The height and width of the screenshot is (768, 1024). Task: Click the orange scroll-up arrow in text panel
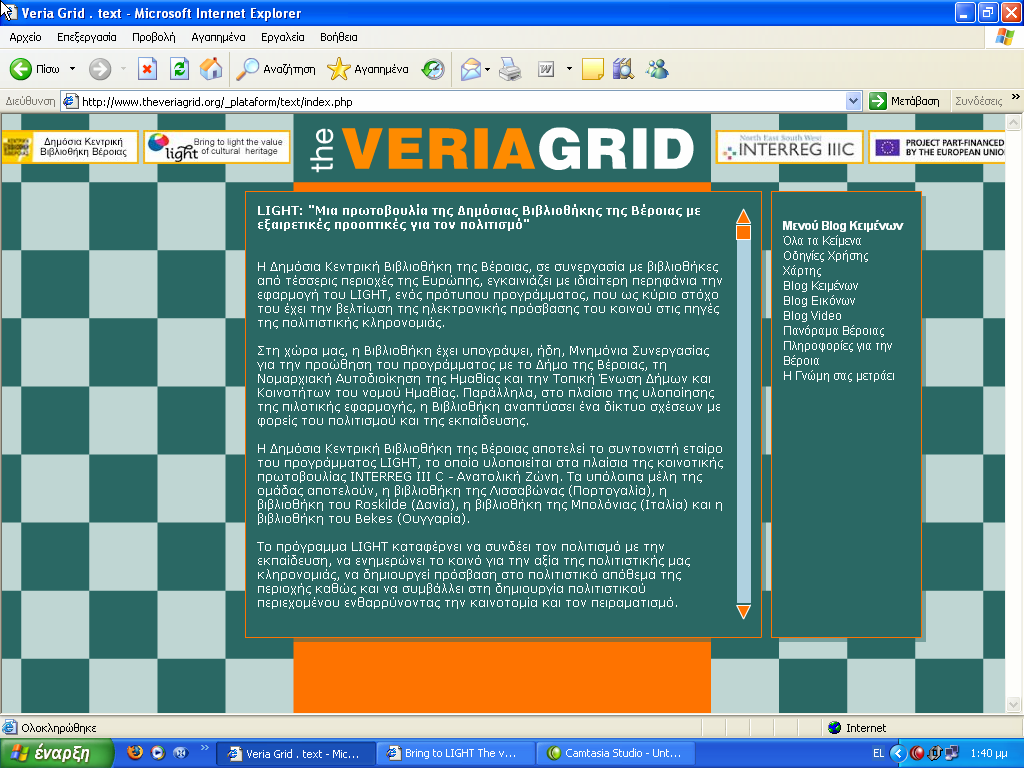click(743, 216)
